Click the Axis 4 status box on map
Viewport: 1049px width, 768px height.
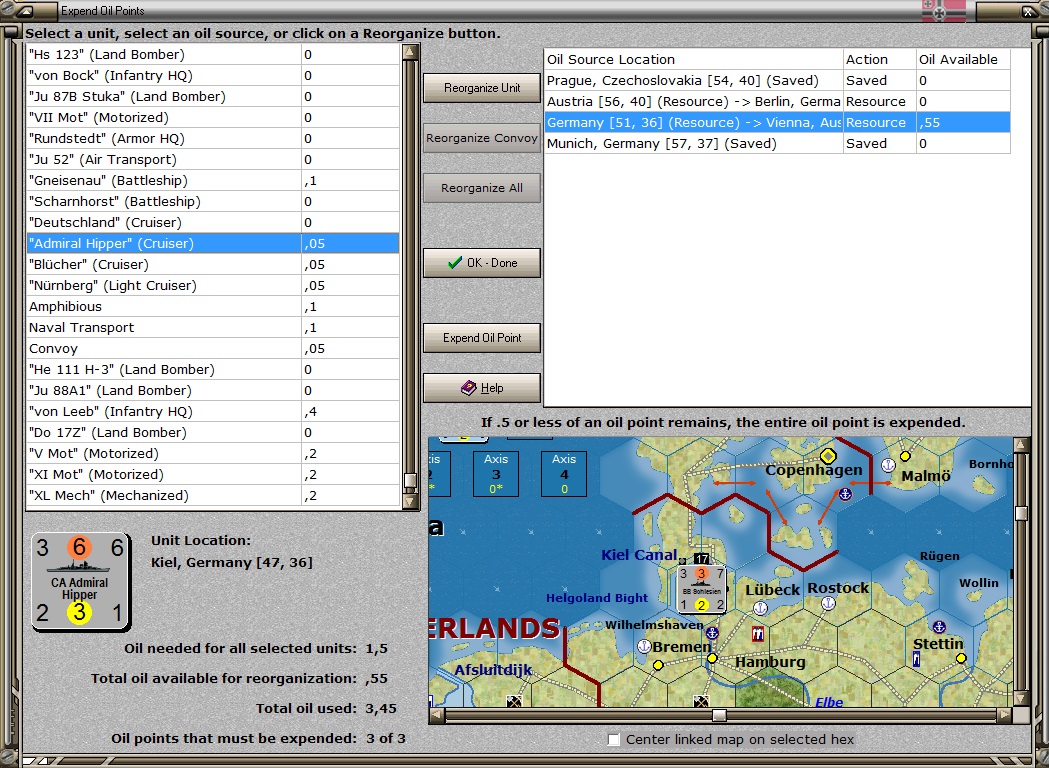tap(564, 474)
